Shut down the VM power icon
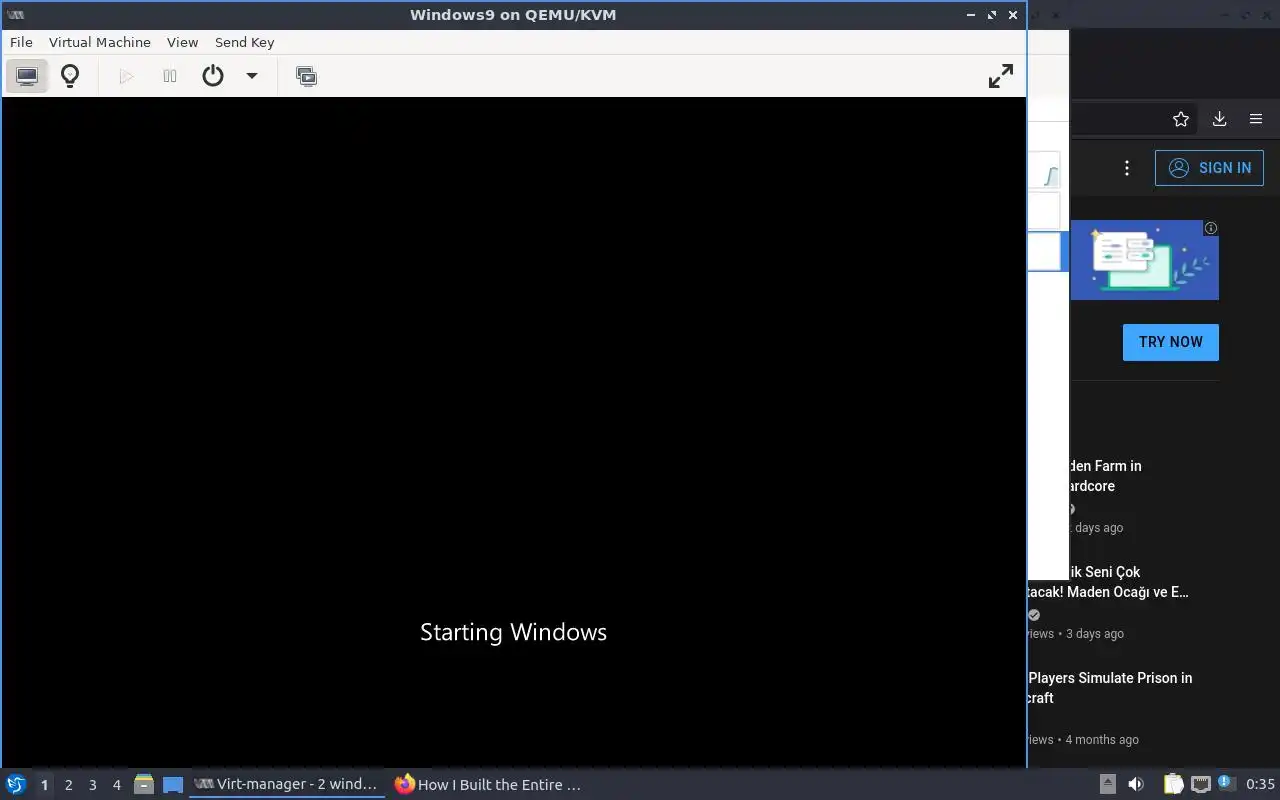1280x800 pixels. (213, 76)
